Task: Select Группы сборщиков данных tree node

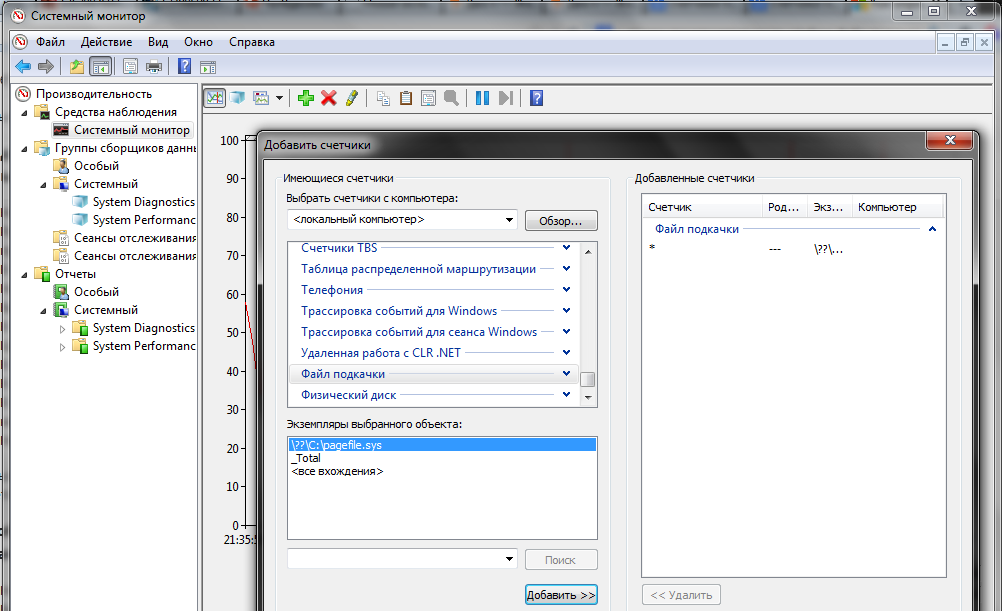Action: pos(125,148)
